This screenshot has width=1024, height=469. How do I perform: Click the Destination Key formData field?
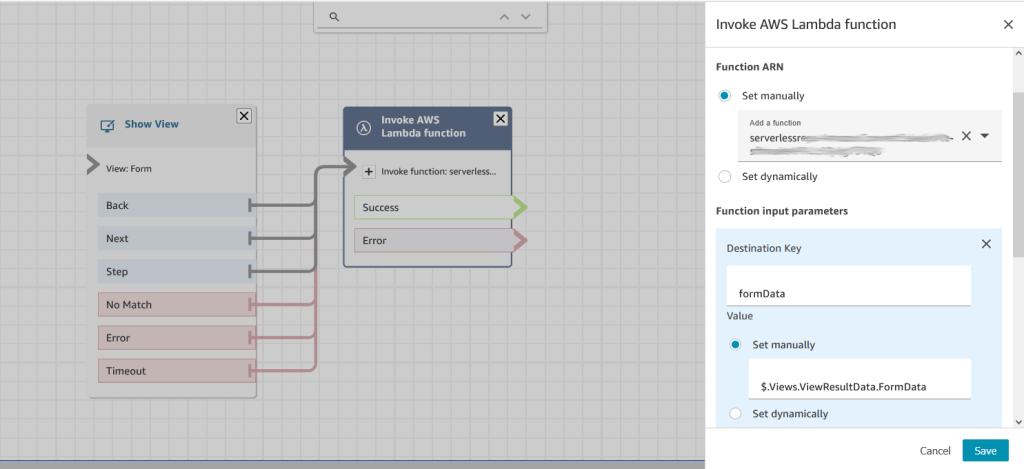[848, 285]
